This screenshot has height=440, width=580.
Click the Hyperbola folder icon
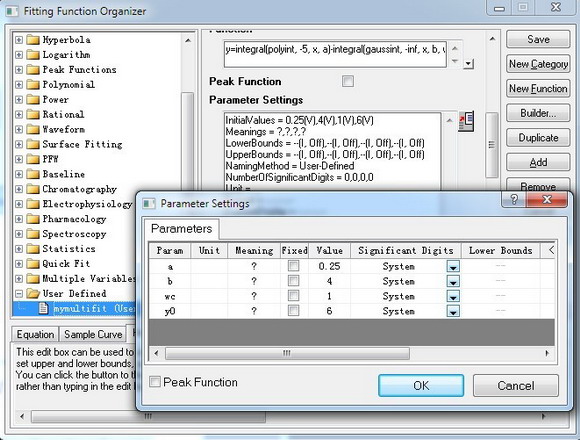33,40
